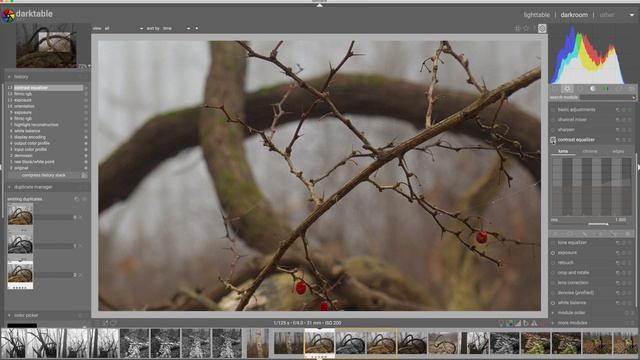Screen dimensions: 640x360
Task: Click the mix slider in contrast equalizer
Action: coord(592,221)
